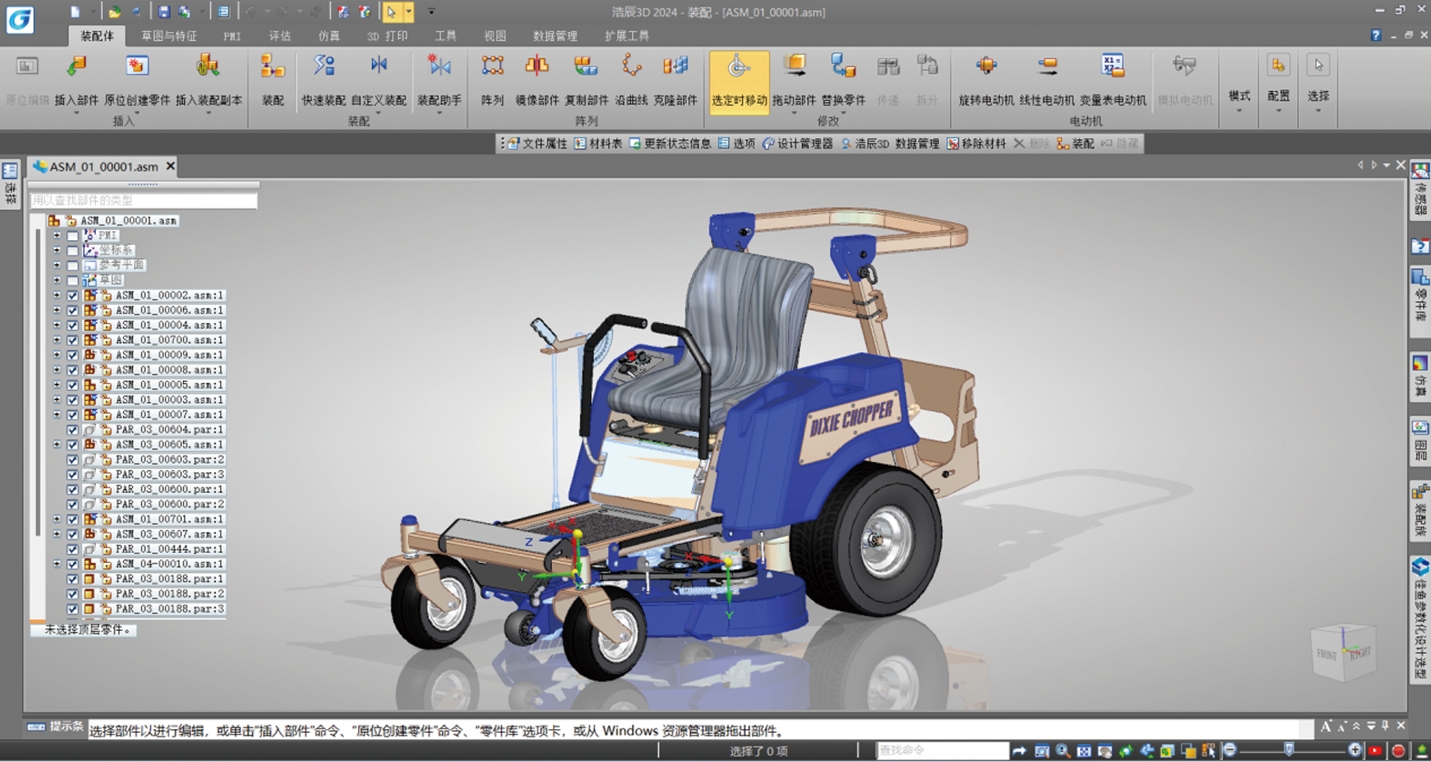Uncheck the ASM_01_00002.asm:1 checkbox

click(72, 295)
